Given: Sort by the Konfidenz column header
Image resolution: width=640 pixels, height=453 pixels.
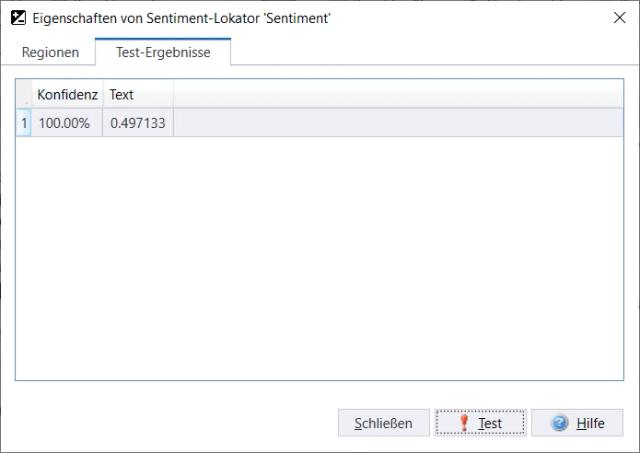Looking at the screenshot, I should (67, 95).
